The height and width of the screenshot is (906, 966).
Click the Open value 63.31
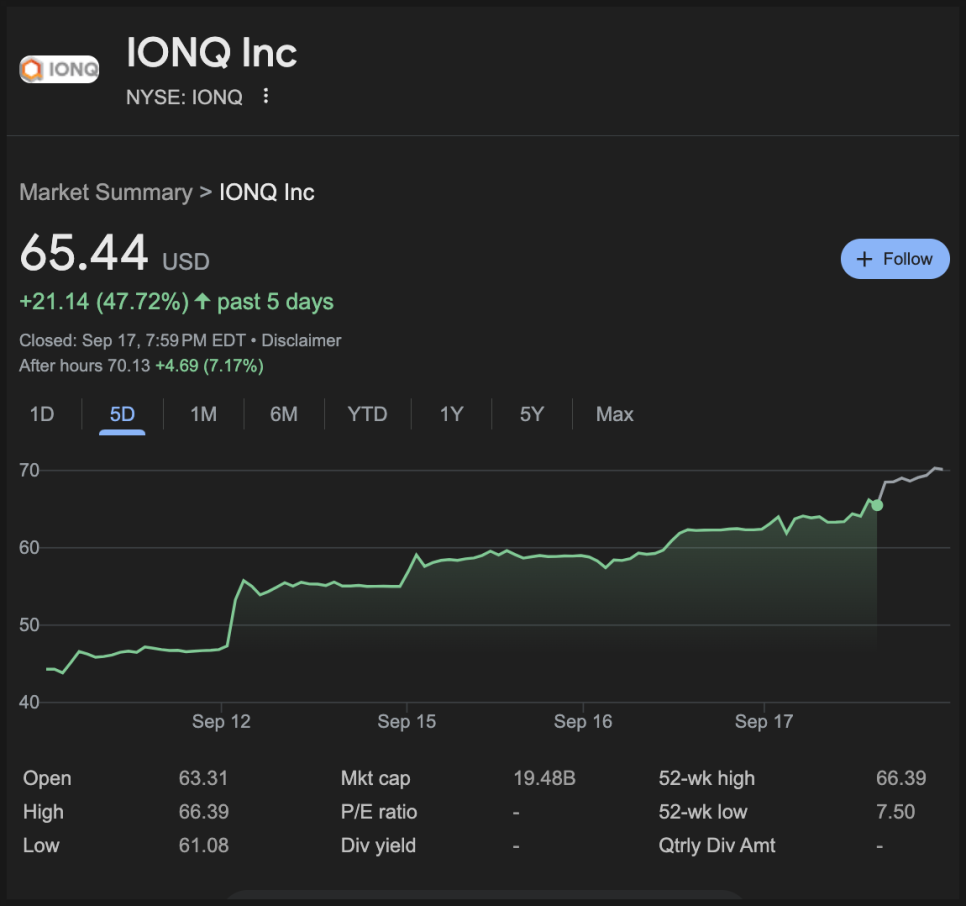pos(203,778)
